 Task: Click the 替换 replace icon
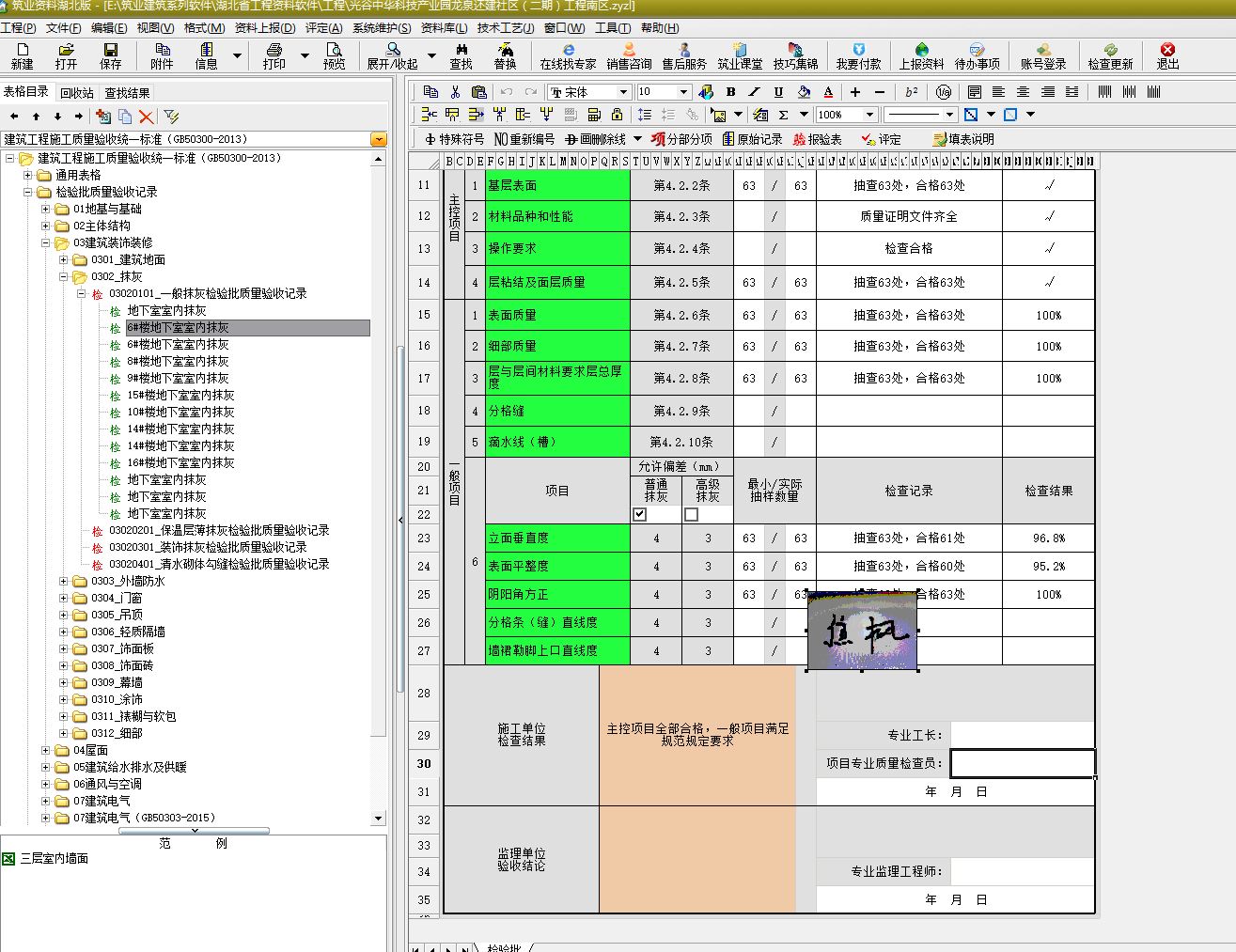[505, 55]
